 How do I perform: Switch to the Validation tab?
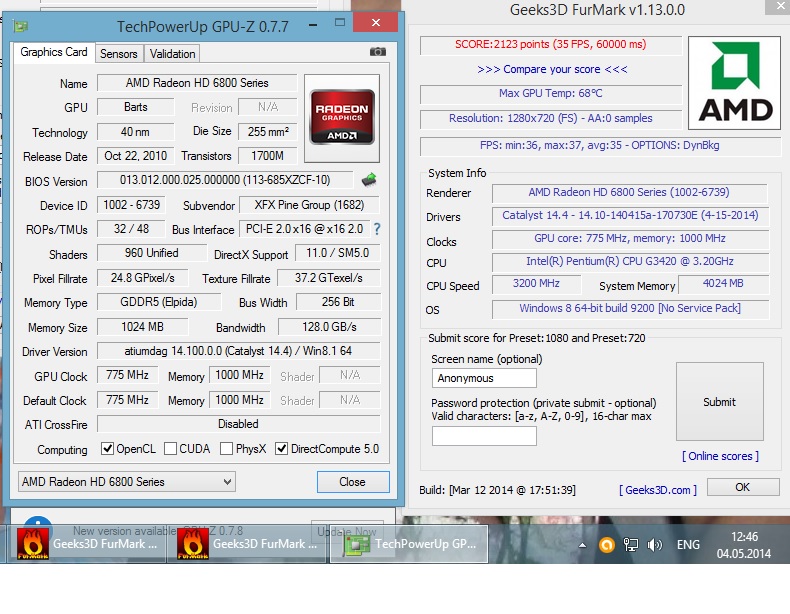[x=172, y=53]
